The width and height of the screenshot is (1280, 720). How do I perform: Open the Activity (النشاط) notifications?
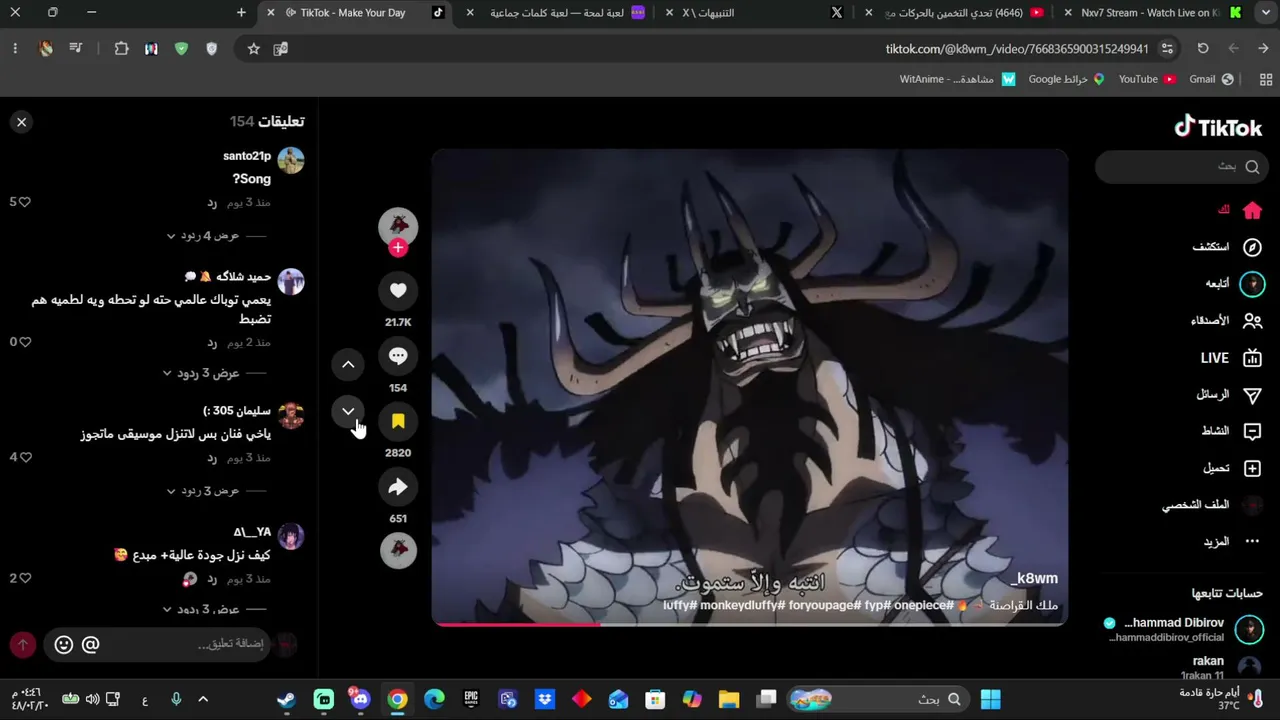[x=1233, y=431]
